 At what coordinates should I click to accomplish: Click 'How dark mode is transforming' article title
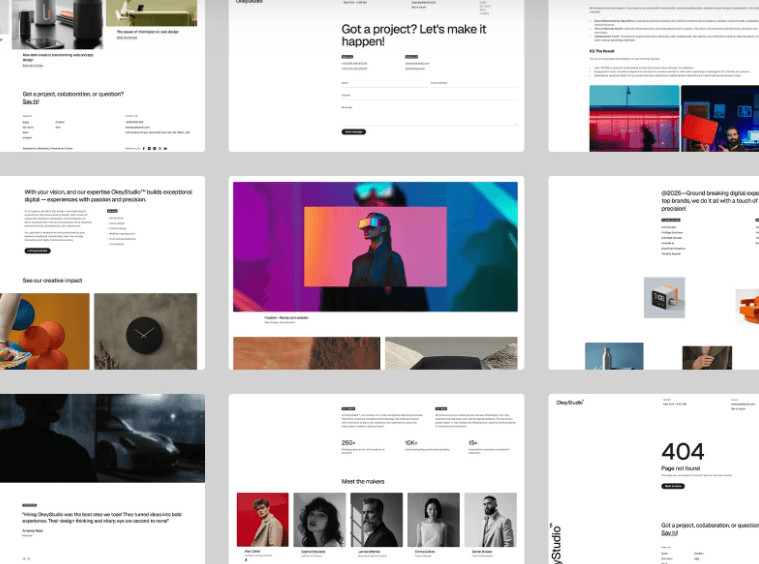58,57
